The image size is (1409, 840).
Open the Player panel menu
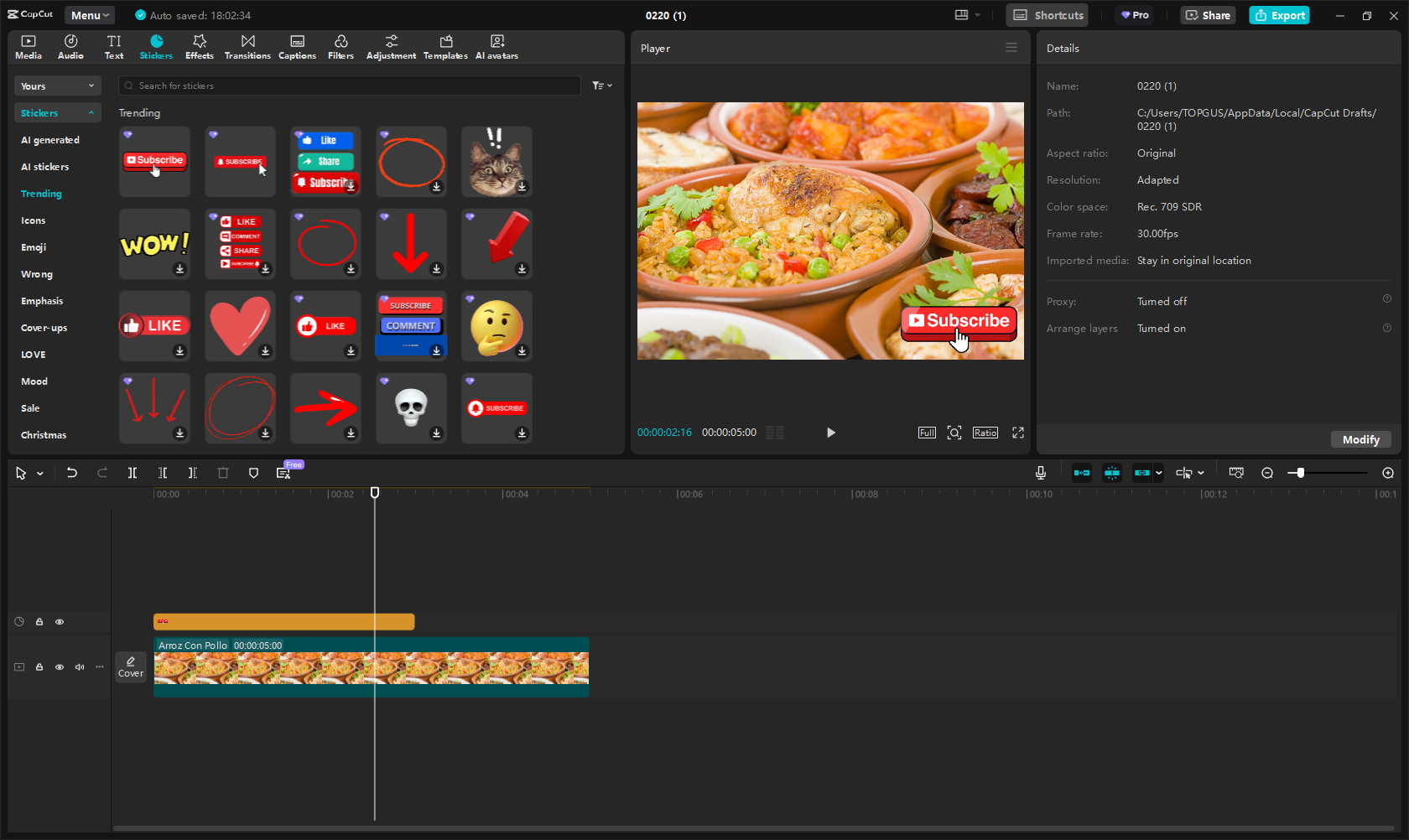[1011, 48]
